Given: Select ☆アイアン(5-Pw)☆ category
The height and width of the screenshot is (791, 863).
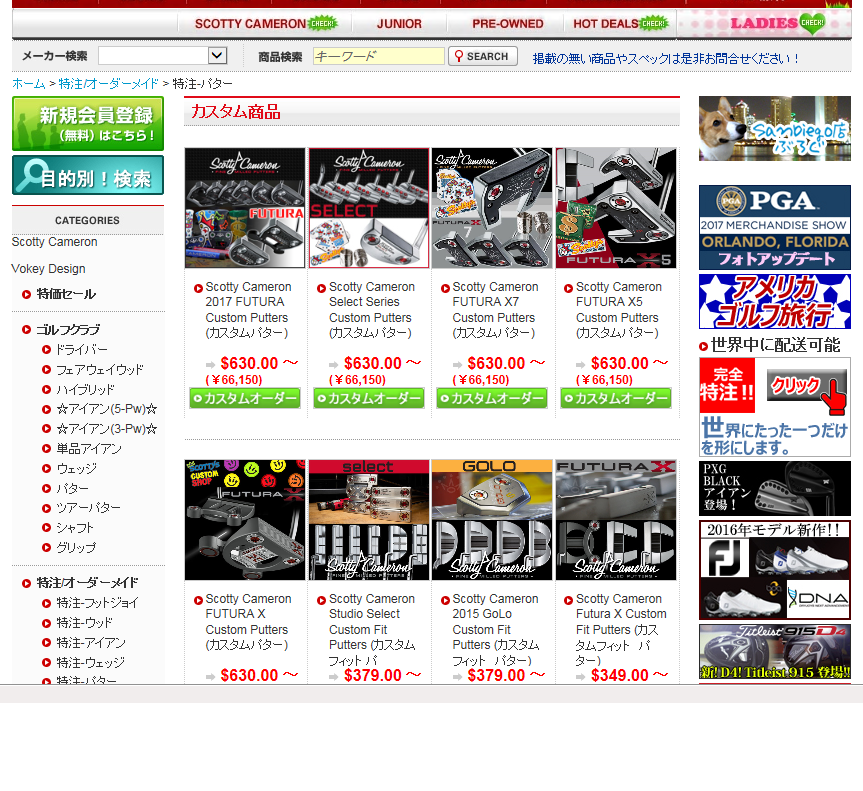Looking at the screenshot, I should (106, 409).
